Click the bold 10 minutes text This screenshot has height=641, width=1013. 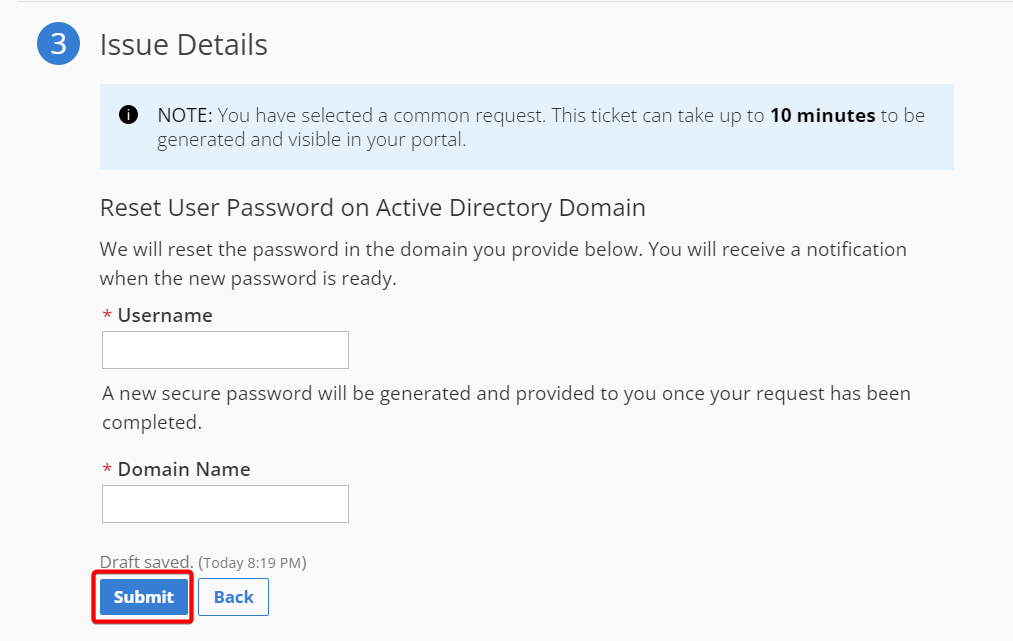pos(822,115)
